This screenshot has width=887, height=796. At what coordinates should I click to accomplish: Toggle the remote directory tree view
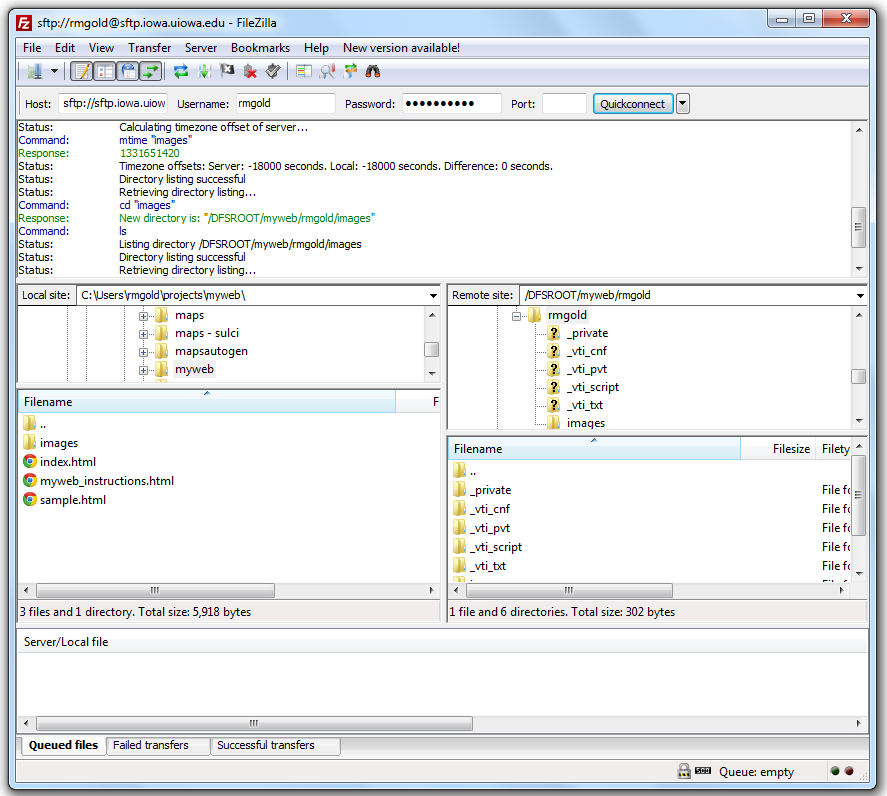[128, 71]
